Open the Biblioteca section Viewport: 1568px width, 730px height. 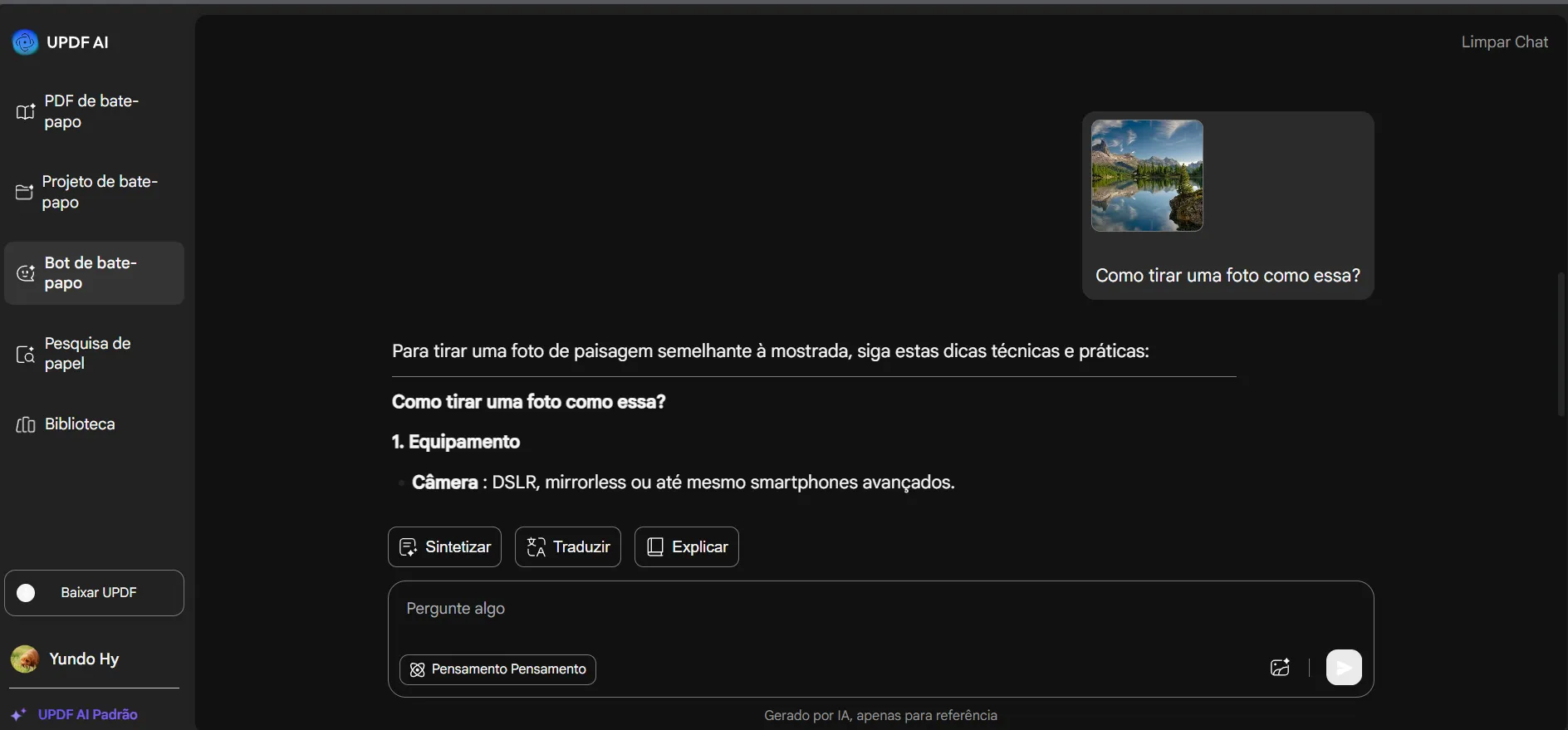94,424
